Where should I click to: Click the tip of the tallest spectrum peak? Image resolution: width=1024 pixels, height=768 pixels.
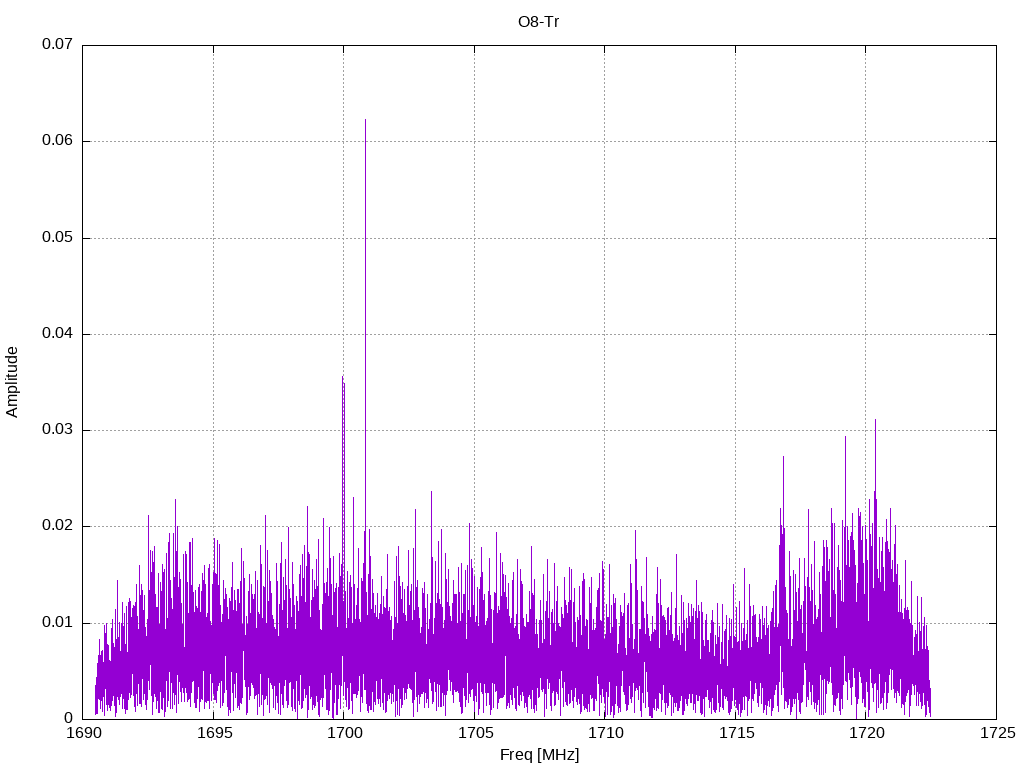pos(365,121)
